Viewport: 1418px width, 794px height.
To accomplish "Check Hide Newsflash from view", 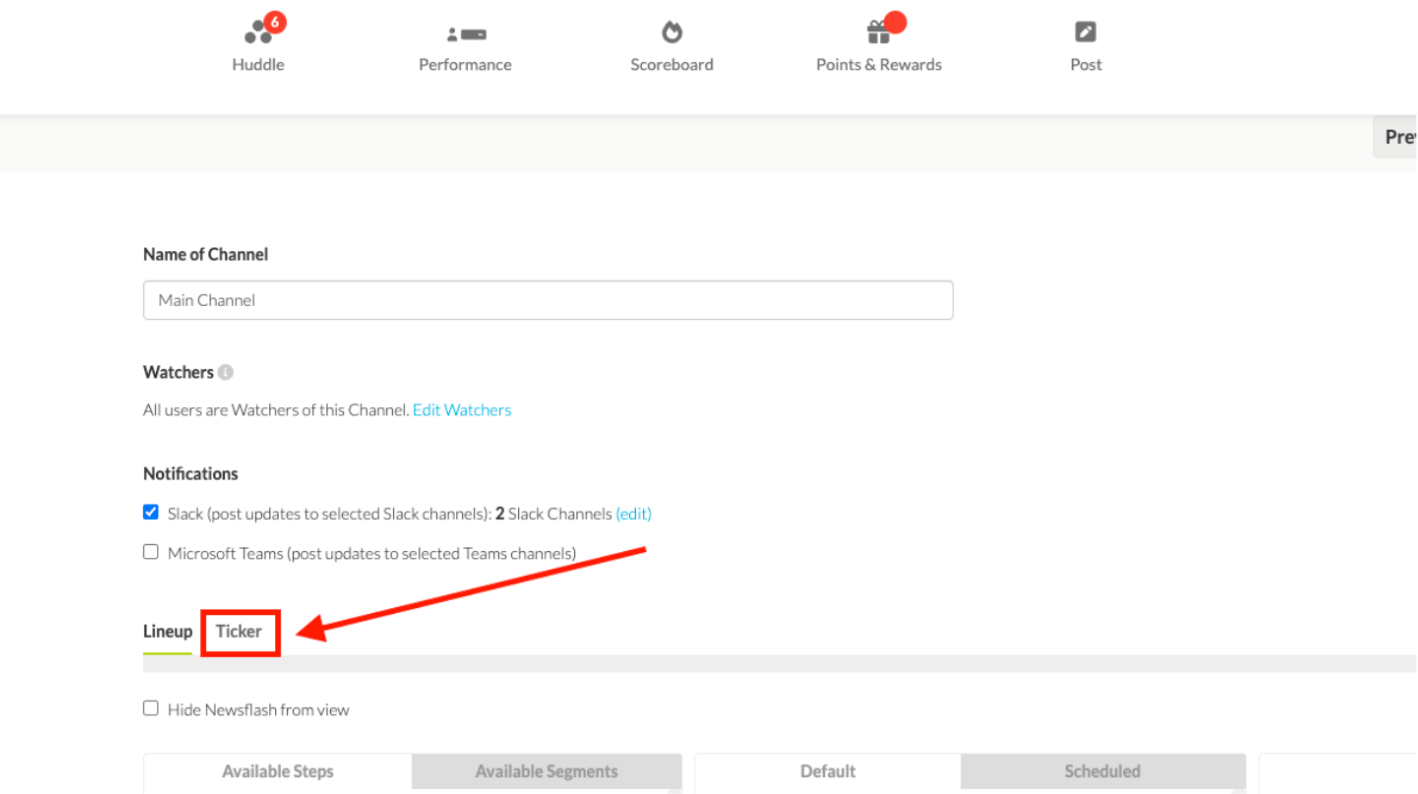I will tap(151, 708).
